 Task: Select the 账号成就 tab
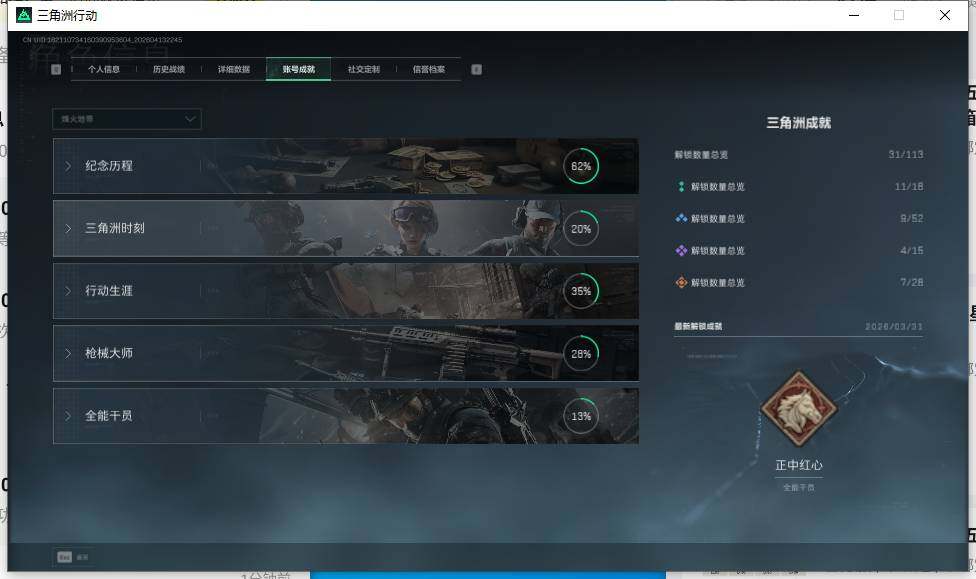(299, 69)
